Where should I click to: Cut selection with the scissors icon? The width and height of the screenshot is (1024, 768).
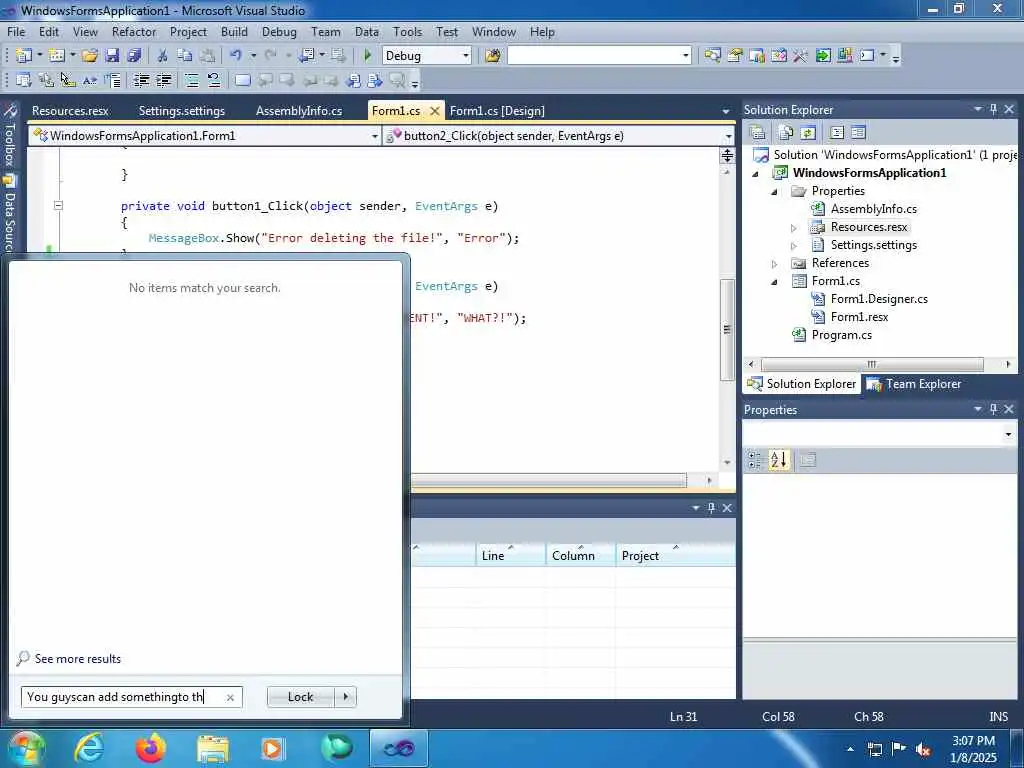[x=163, y=56]
